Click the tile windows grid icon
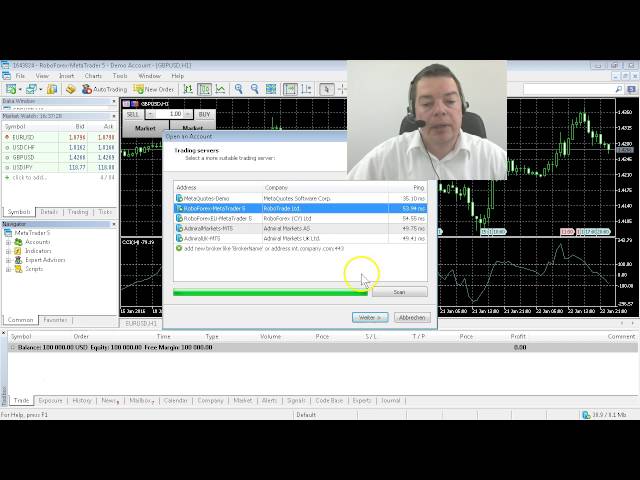 pos(271,89)
